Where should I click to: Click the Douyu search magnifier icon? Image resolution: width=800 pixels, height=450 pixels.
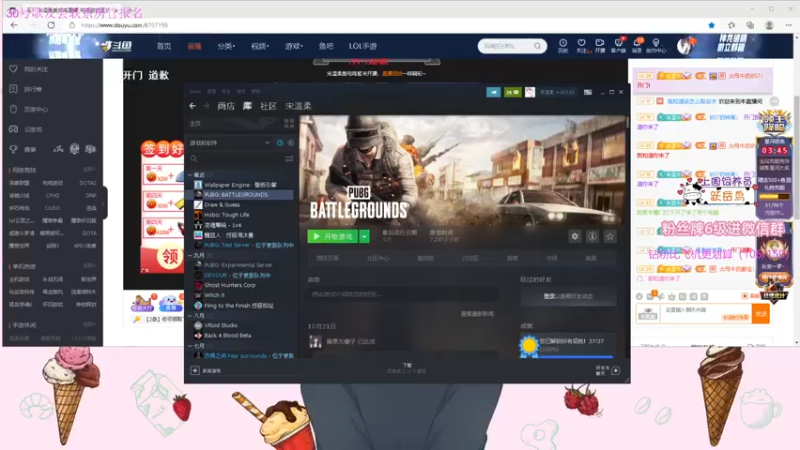click(x=537, y=46)
